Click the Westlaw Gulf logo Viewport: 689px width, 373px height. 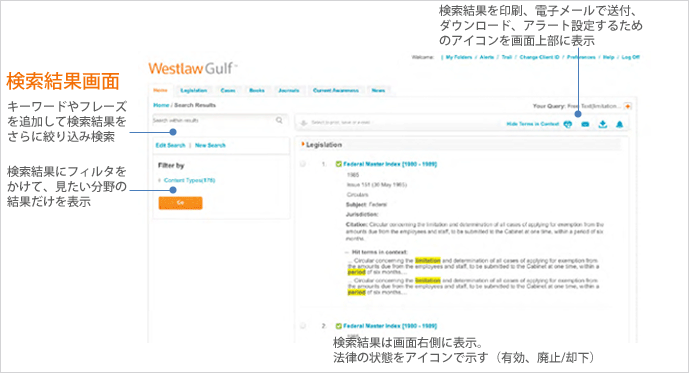coord(192,69)
